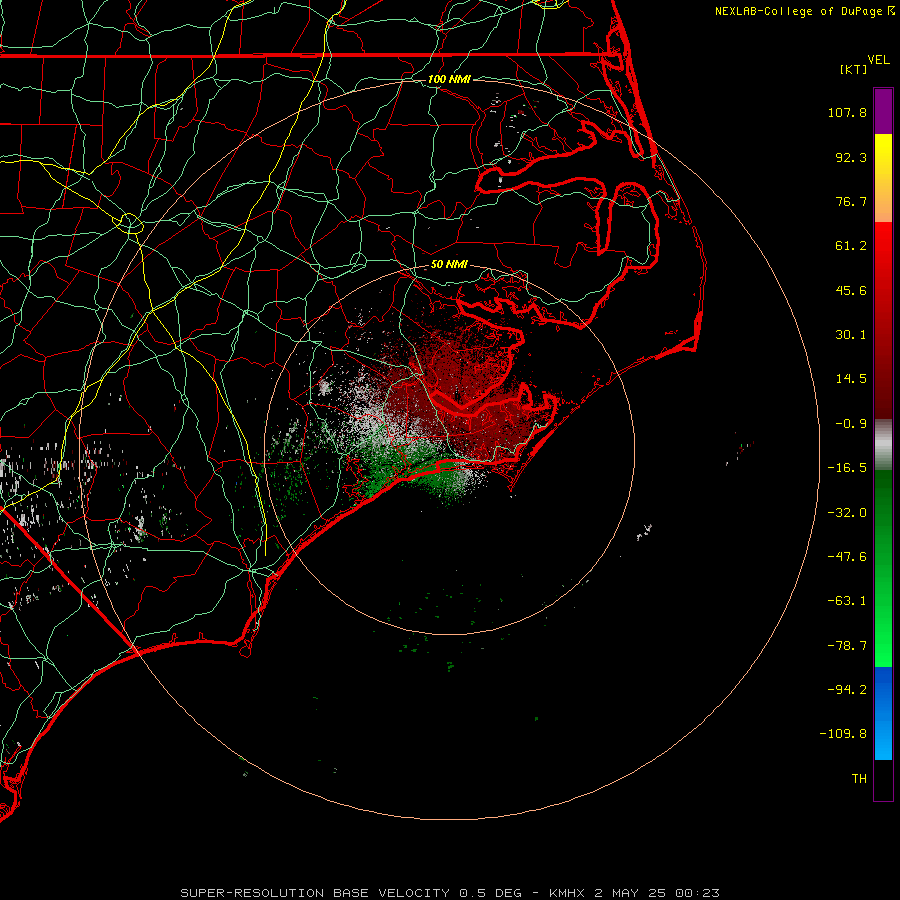Click the 92.3 velocity scale value
Image resolution: width=900 pixels, height=900 pixels.
(851, 157)
